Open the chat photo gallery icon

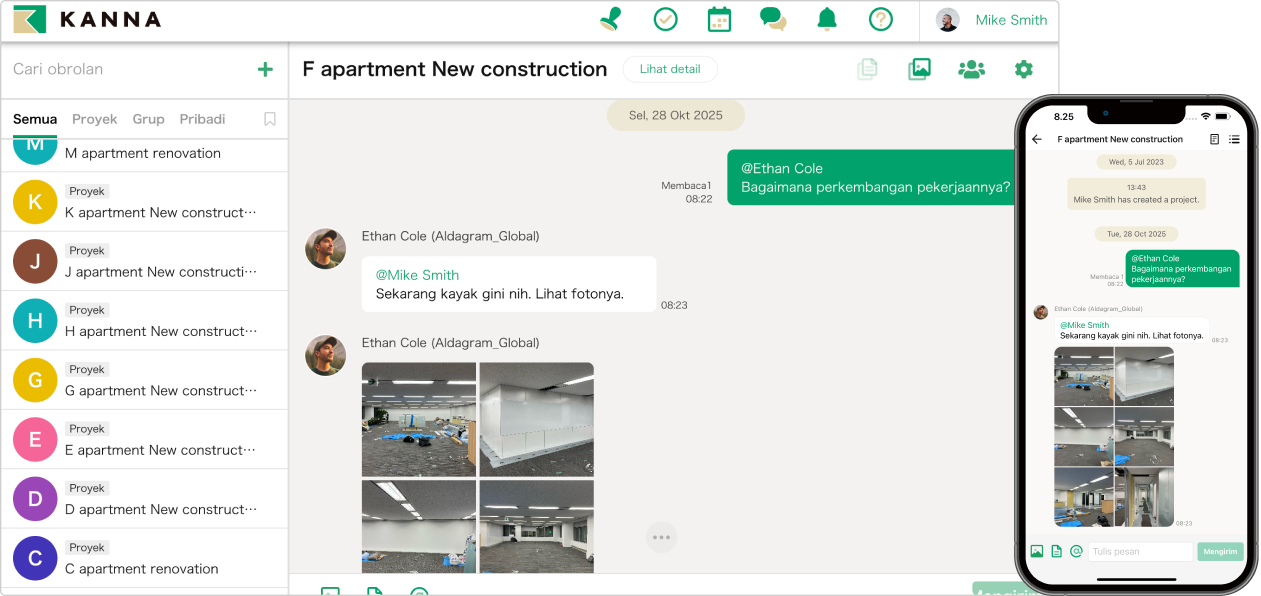pos(919,69)
